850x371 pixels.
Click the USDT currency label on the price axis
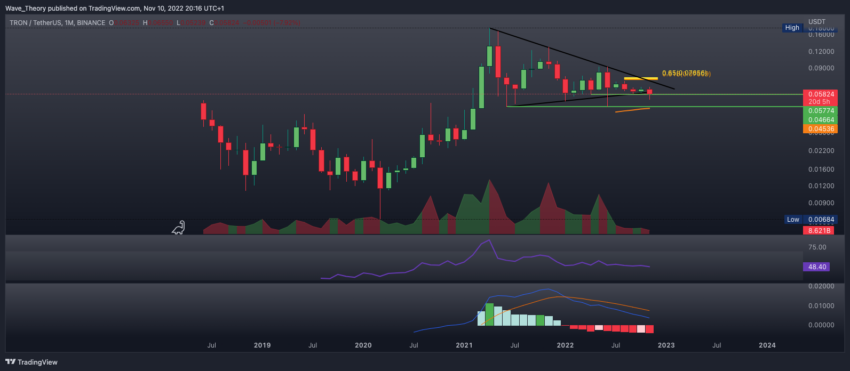[816, 21]
